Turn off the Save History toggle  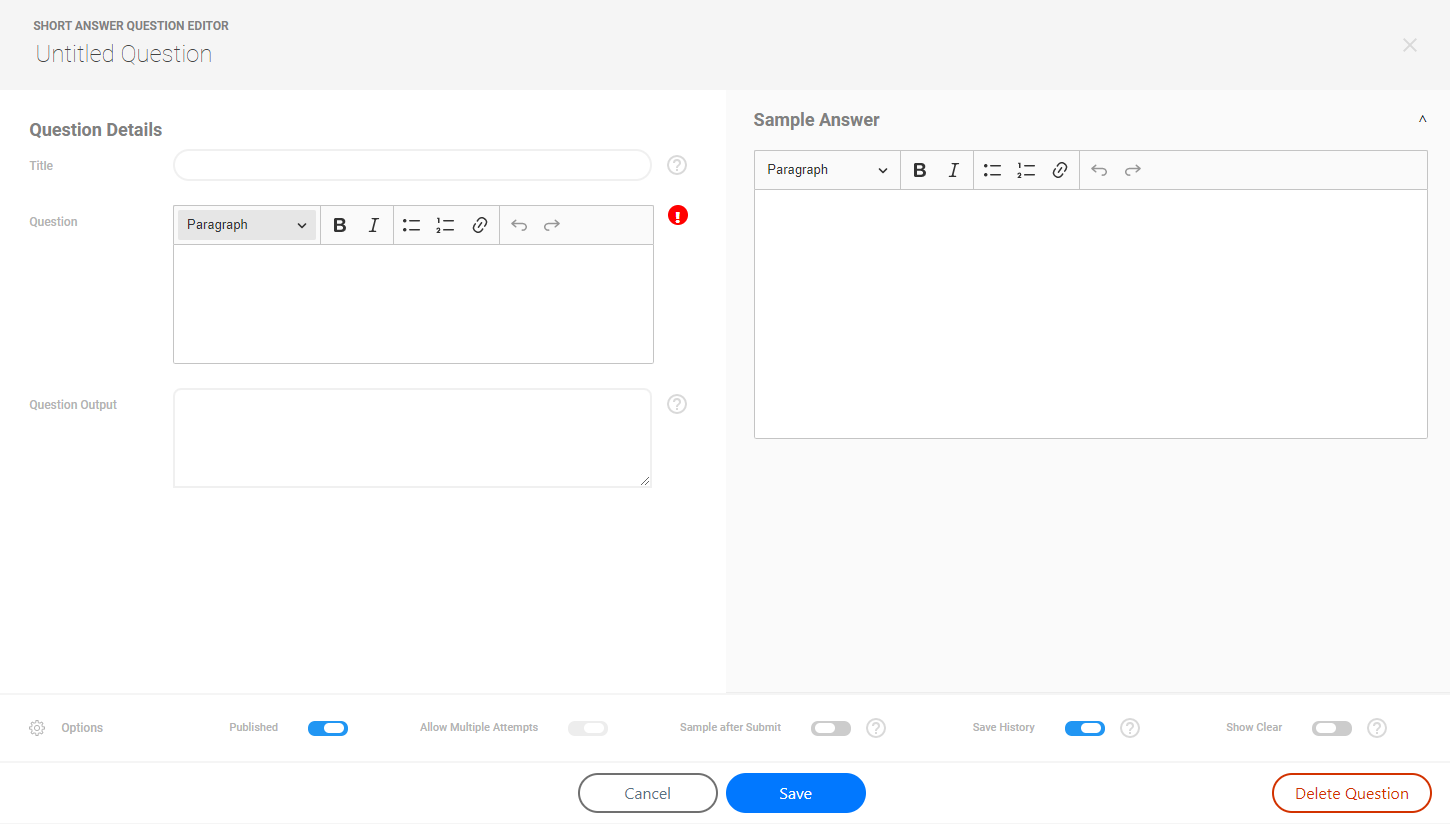point(1085,728)
